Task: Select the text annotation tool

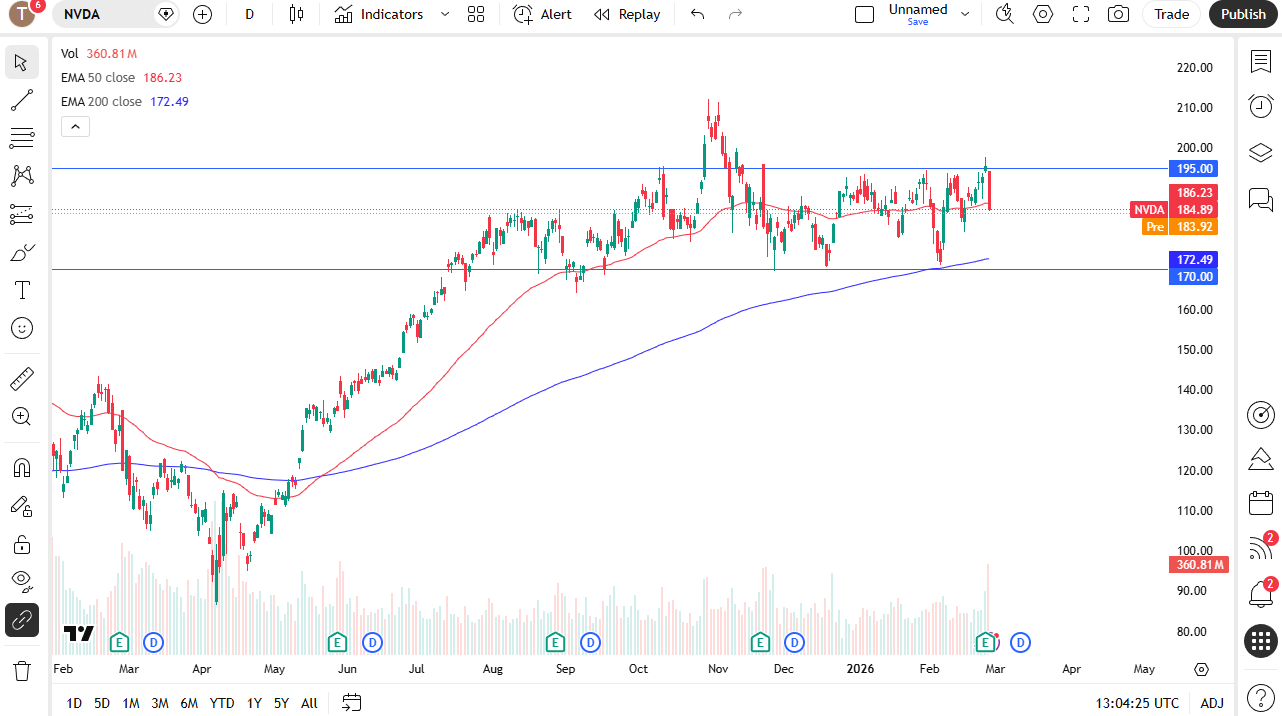Action: 21,290
